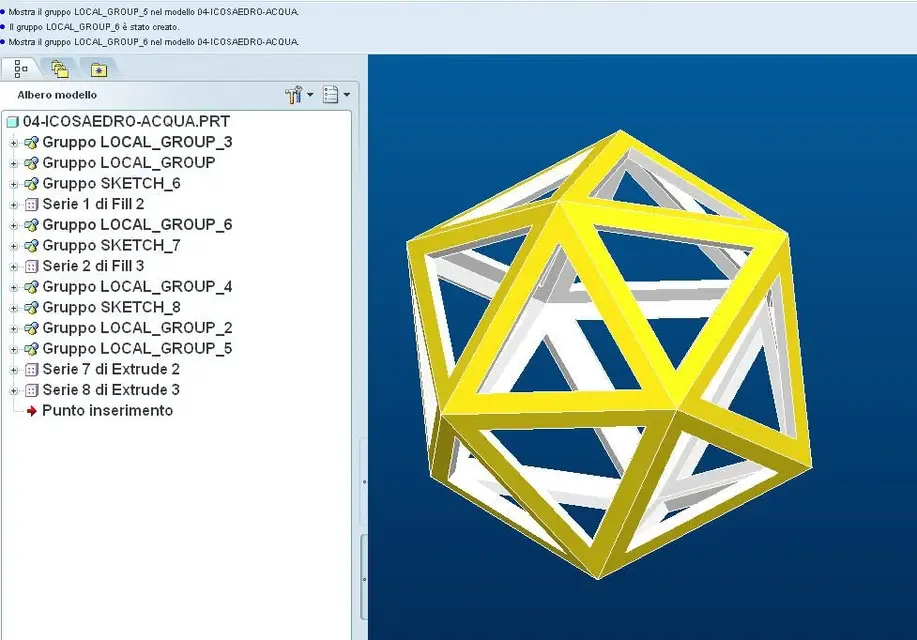917x640 pixels.
Task: Open the Model Tree tab icon
Action: click(20, 69)
